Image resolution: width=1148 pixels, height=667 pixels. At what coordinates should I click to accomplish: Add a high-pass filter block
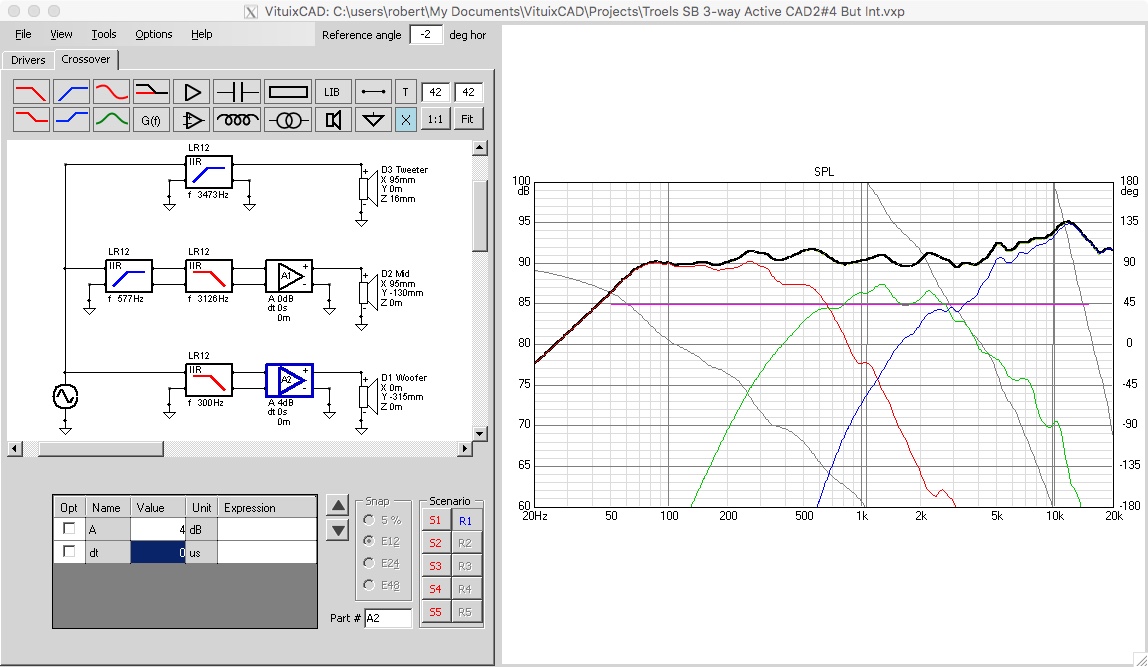coord(72,92)
